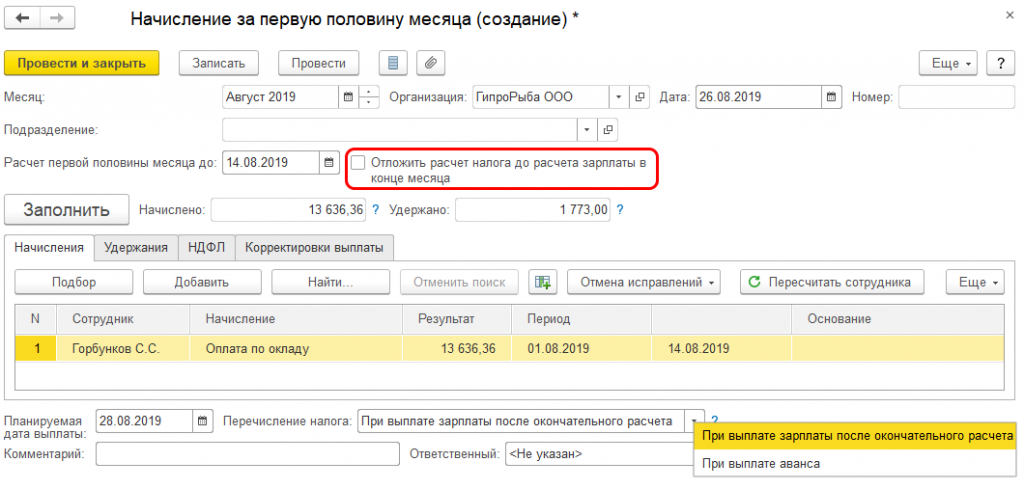Image resolution: width=1024 pixels, height=489 pixels.
Task: Click into the Комментарий input field
Action: [247, 454]
